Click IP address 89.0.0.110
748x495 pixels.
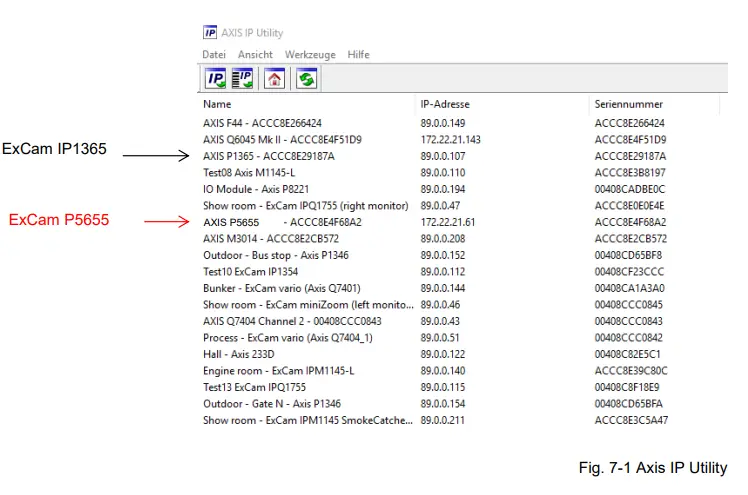pos(443,173)
